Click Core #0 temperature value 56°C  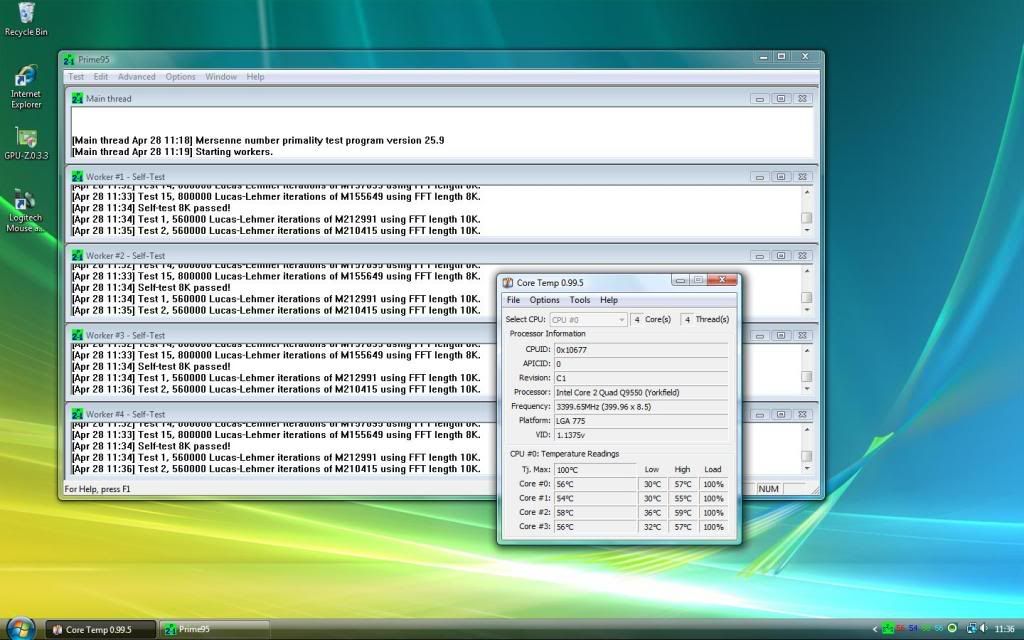(x=595, y=485)
